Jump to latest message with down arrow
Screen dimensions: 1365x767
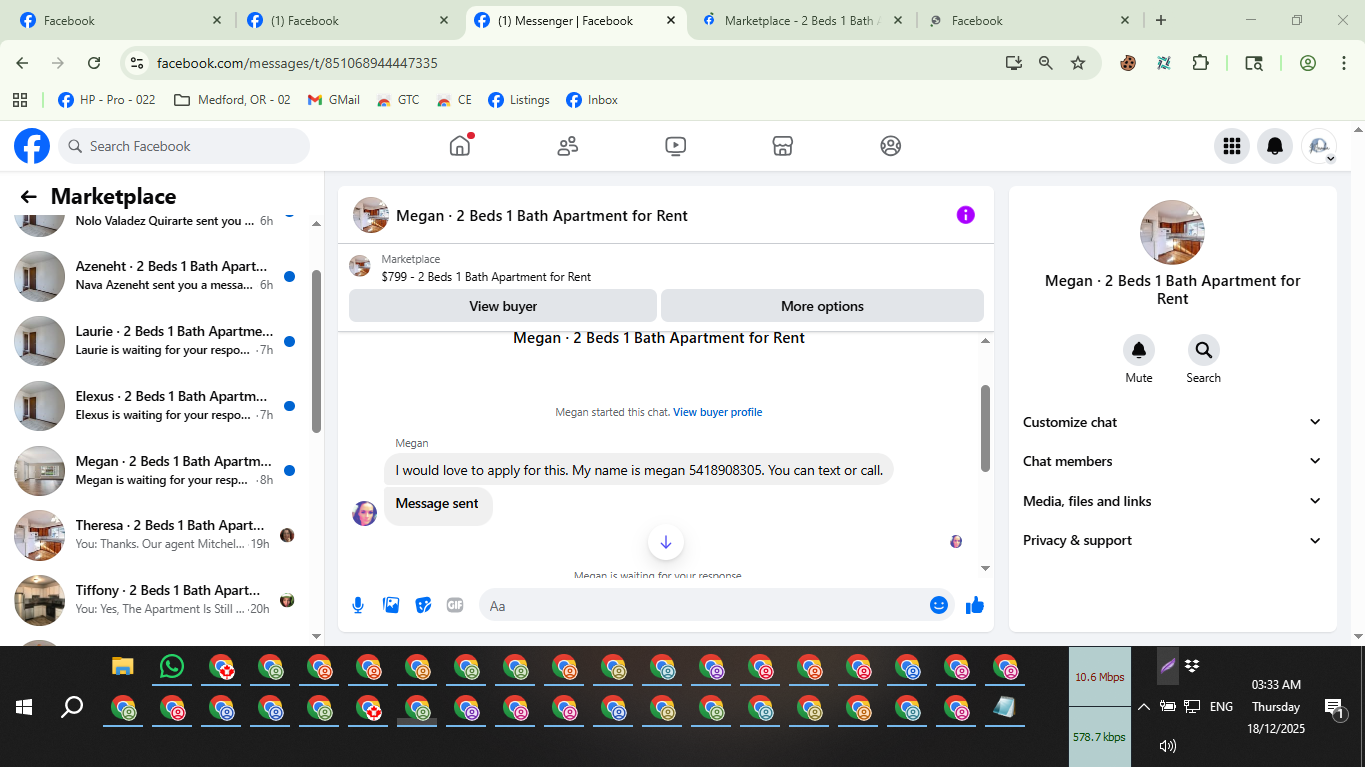point(666,542)
